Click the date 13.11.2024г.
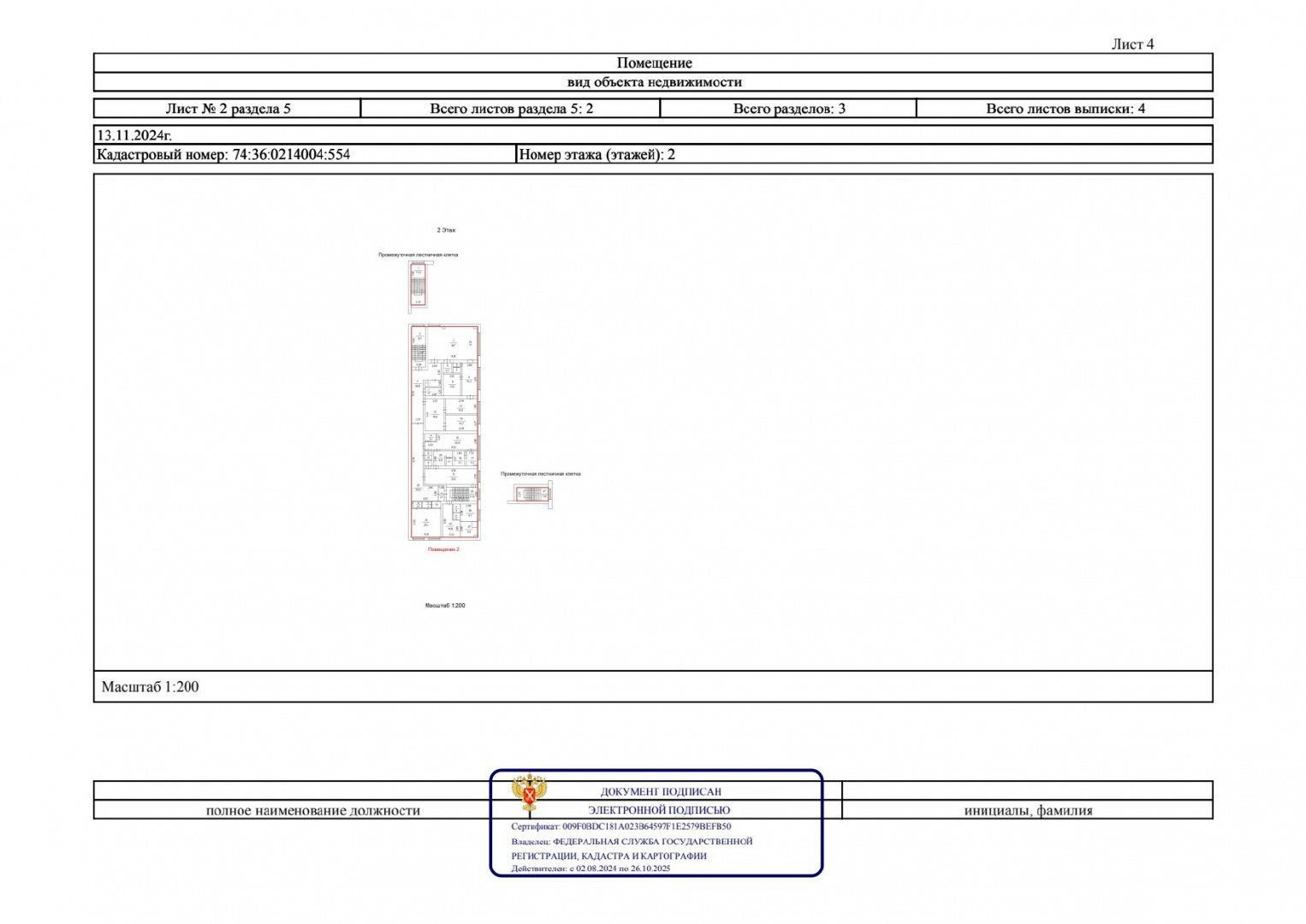This screenshot has width=1306, height=924. click(134, 135)
